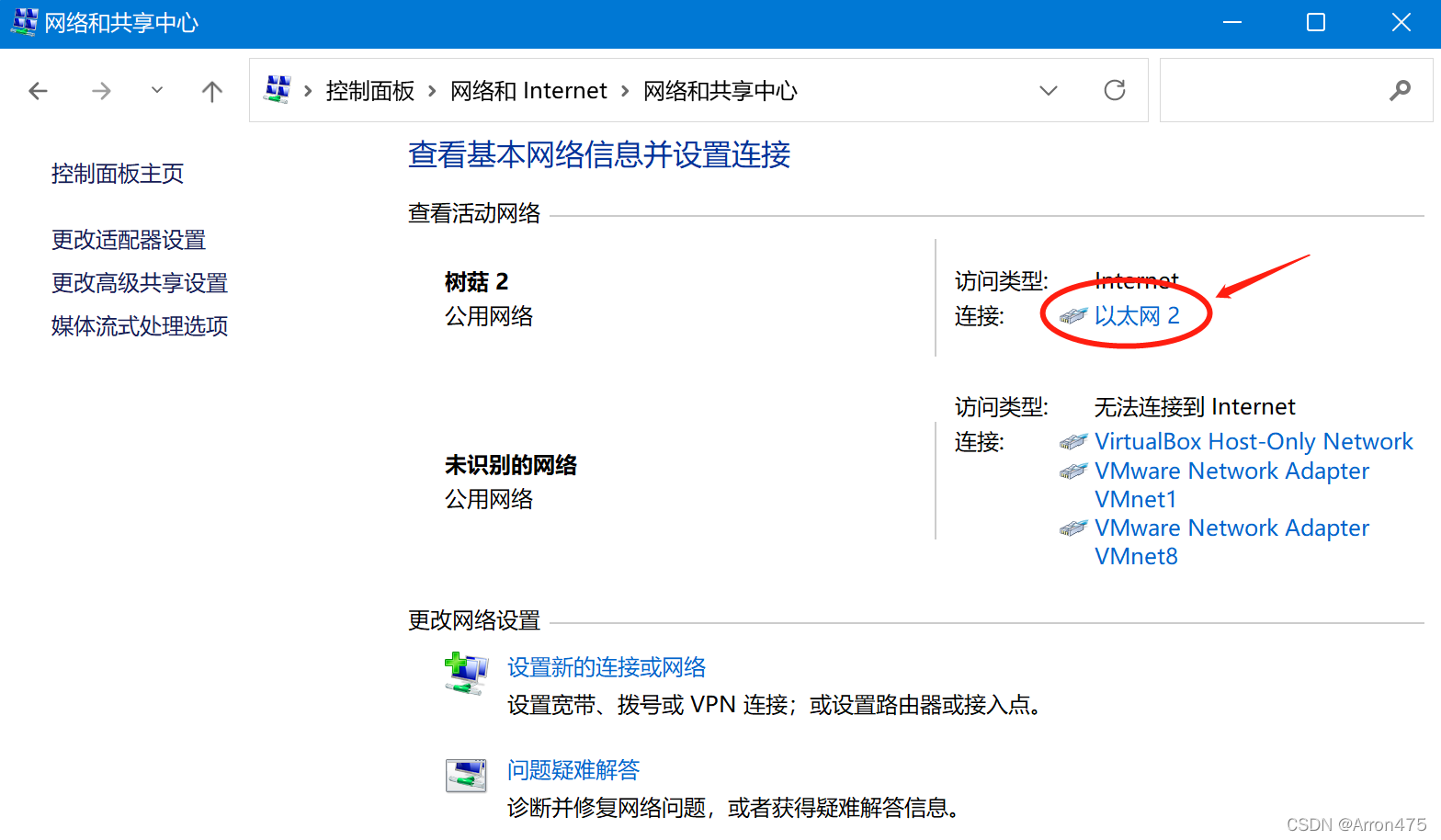Screen dimensions: 1441x840
Task: Minimize the 网络和共享中心 window
Action: [1232, 23]
